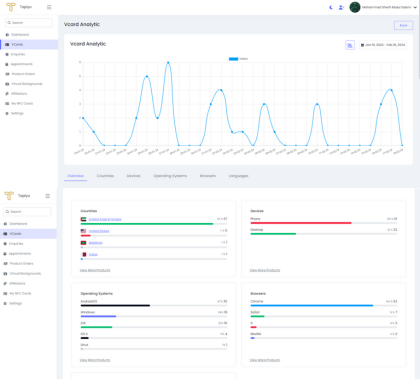
Task: Switch to the Countries tab
Action: pos(105,176)
